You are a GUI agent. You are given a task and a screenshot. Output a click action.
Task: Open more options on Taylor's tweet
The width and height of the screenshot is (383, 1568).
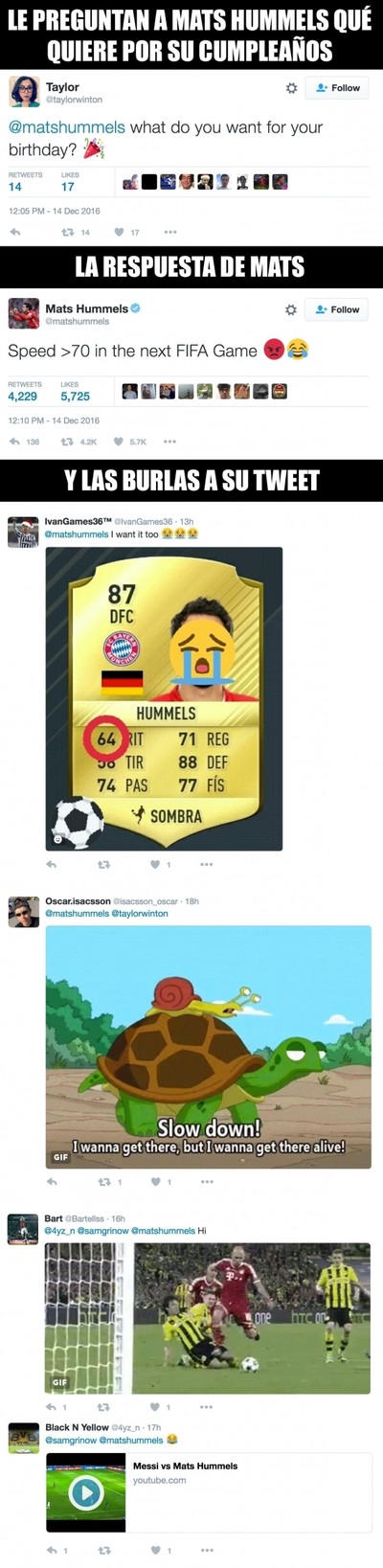[x=170, y=232]
